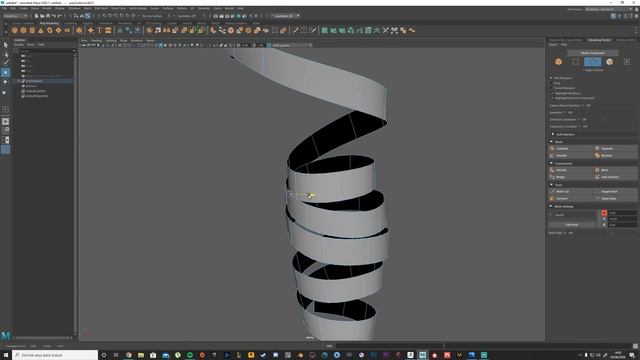The image size is (640, 360).
Task: Choose Object selection mode in Modeling Toolkit
Action: point(558,62)
